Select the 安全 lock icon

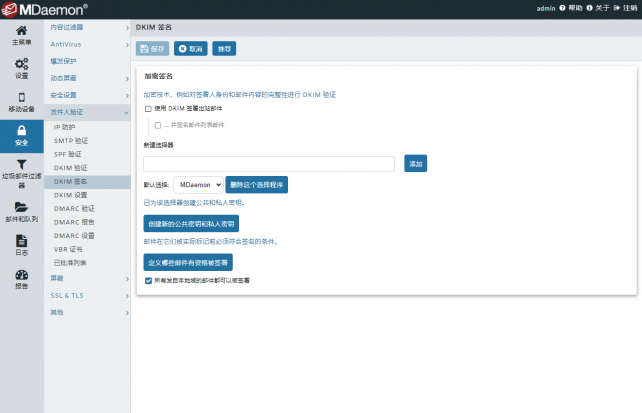pyautogui.click(x=22, y=131)
